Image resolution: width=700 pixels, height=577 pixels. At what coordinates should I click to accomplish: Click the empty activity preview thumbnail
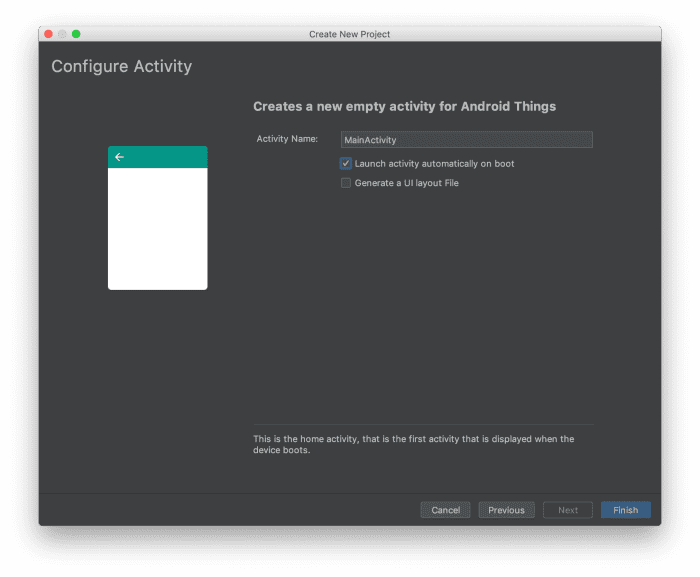[158, 218]
